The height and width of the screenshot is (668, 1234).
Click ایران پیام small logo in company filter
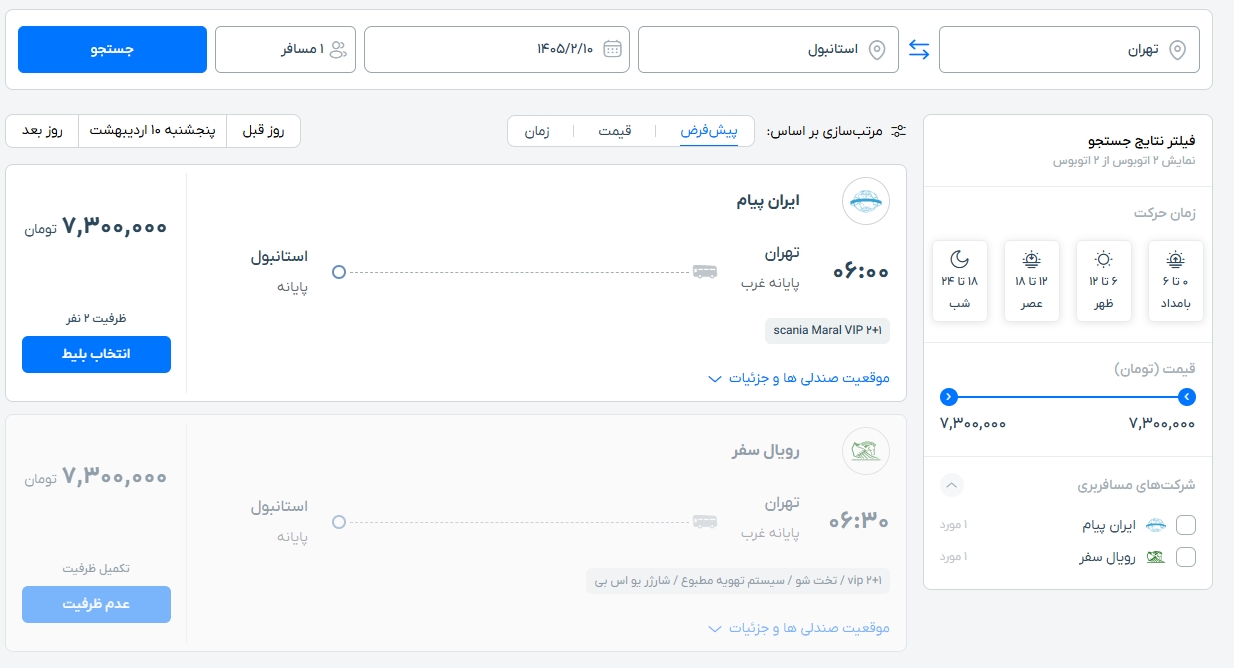(x=1155, y=526)
